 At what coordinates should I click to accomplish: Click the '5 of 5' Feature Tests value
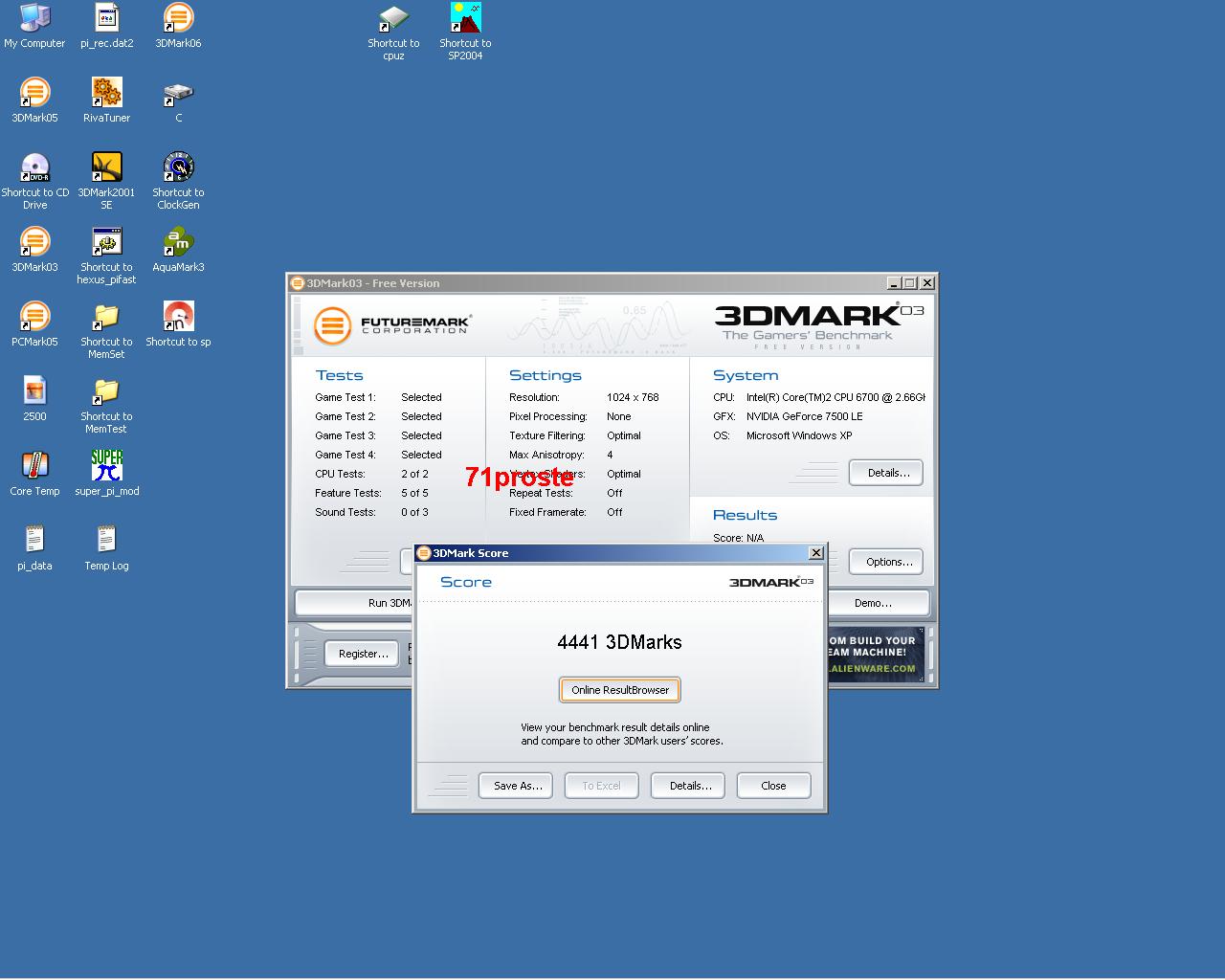point(414,493)
